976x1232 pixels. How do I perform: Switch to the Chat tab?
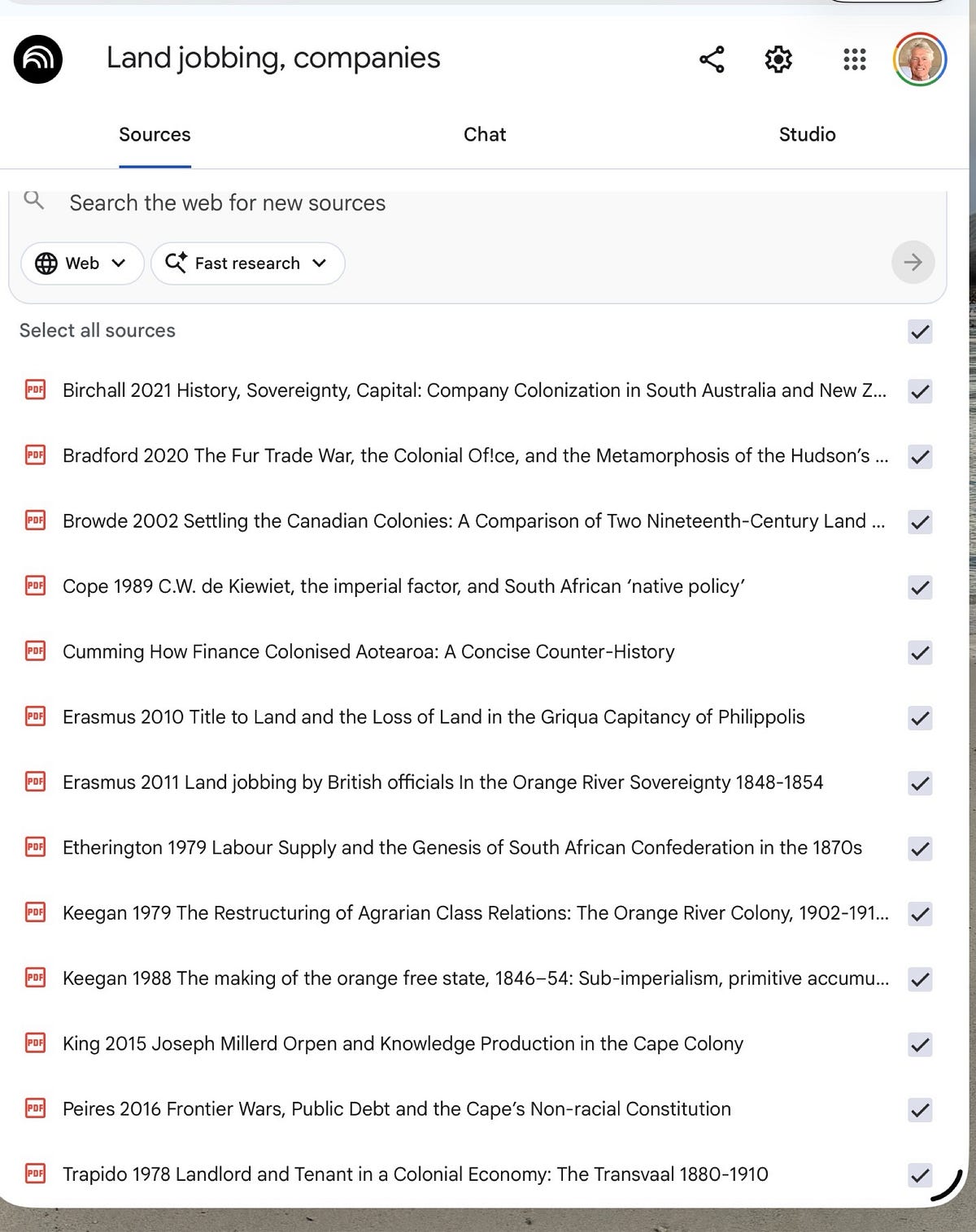pos(485,134)
